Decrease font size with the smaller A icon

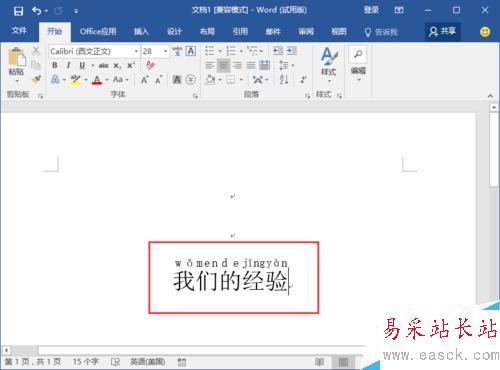158,80
